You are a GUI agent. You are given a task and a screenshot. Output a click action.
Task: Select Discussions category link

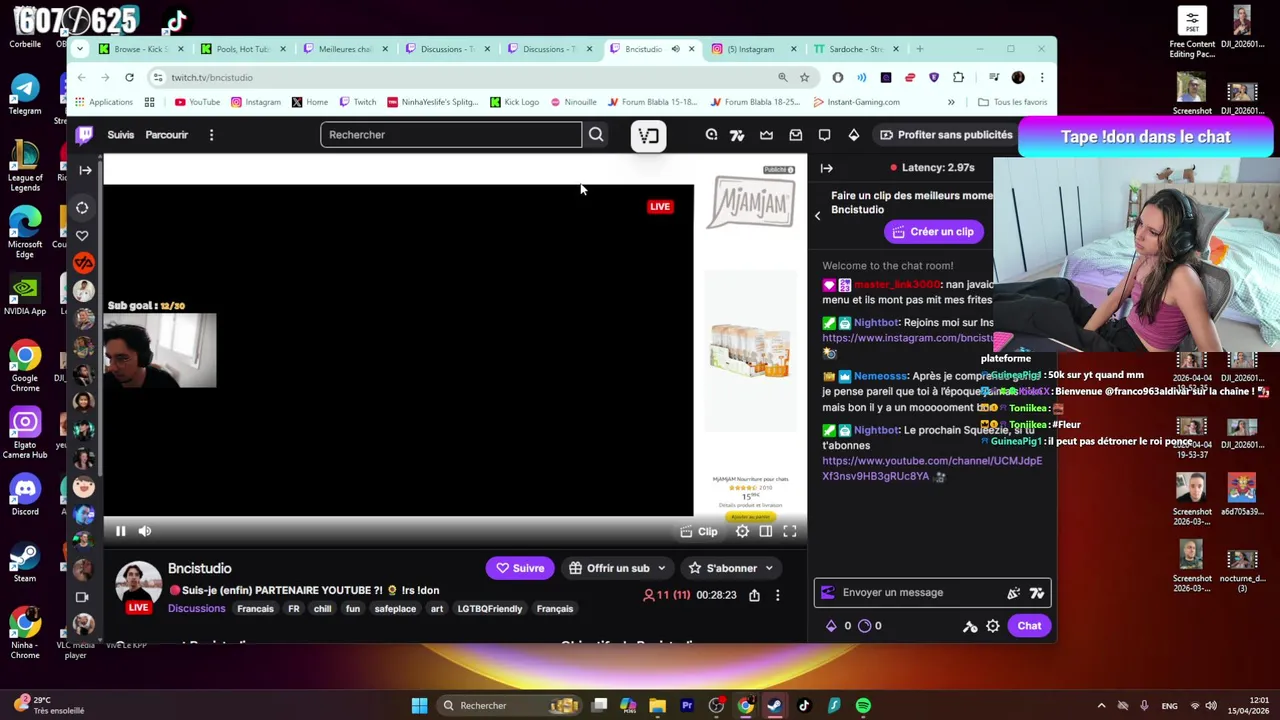196,609
